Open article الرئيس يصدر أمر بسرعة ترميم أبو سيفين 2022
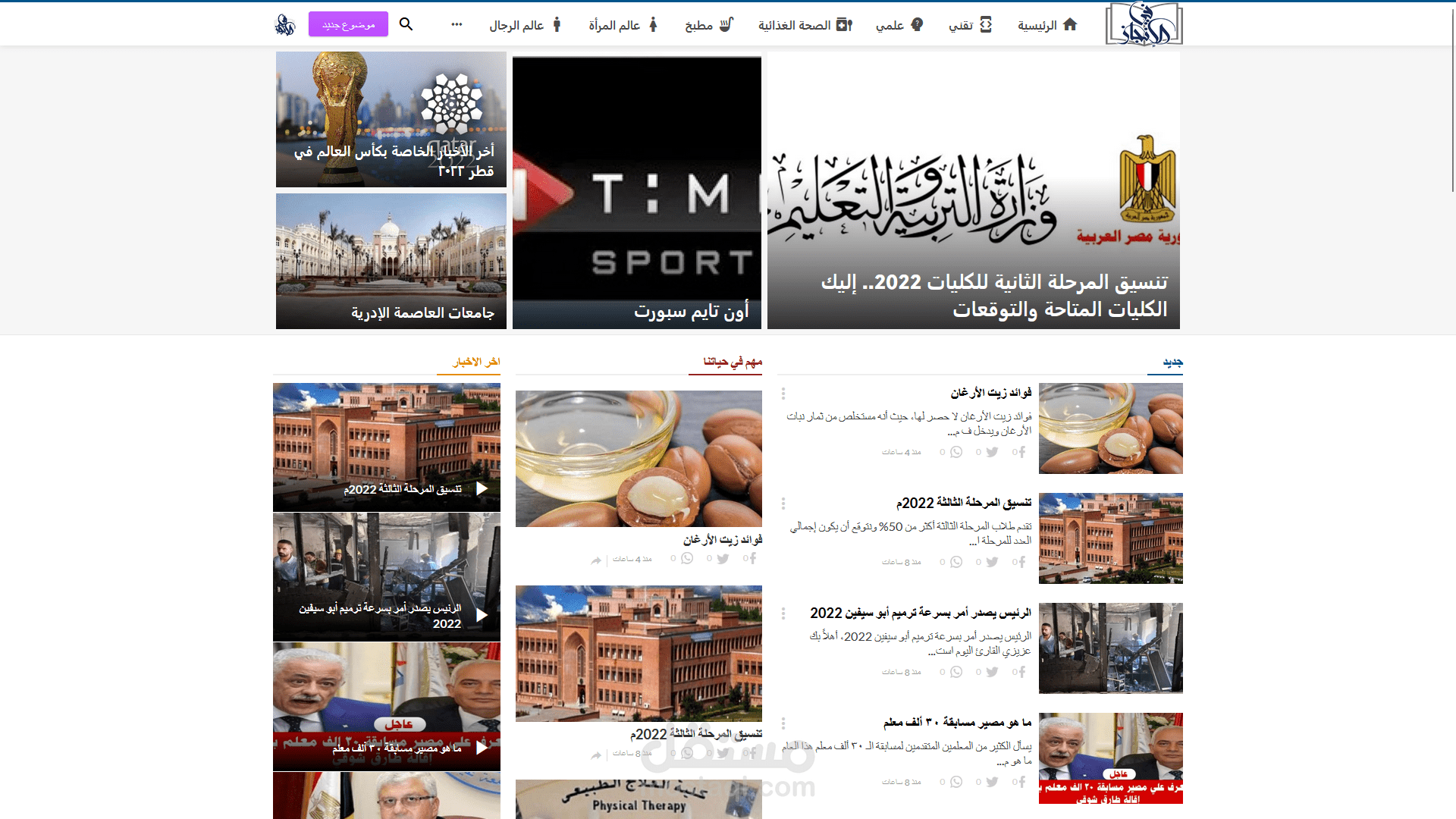 tap(921, 613)
